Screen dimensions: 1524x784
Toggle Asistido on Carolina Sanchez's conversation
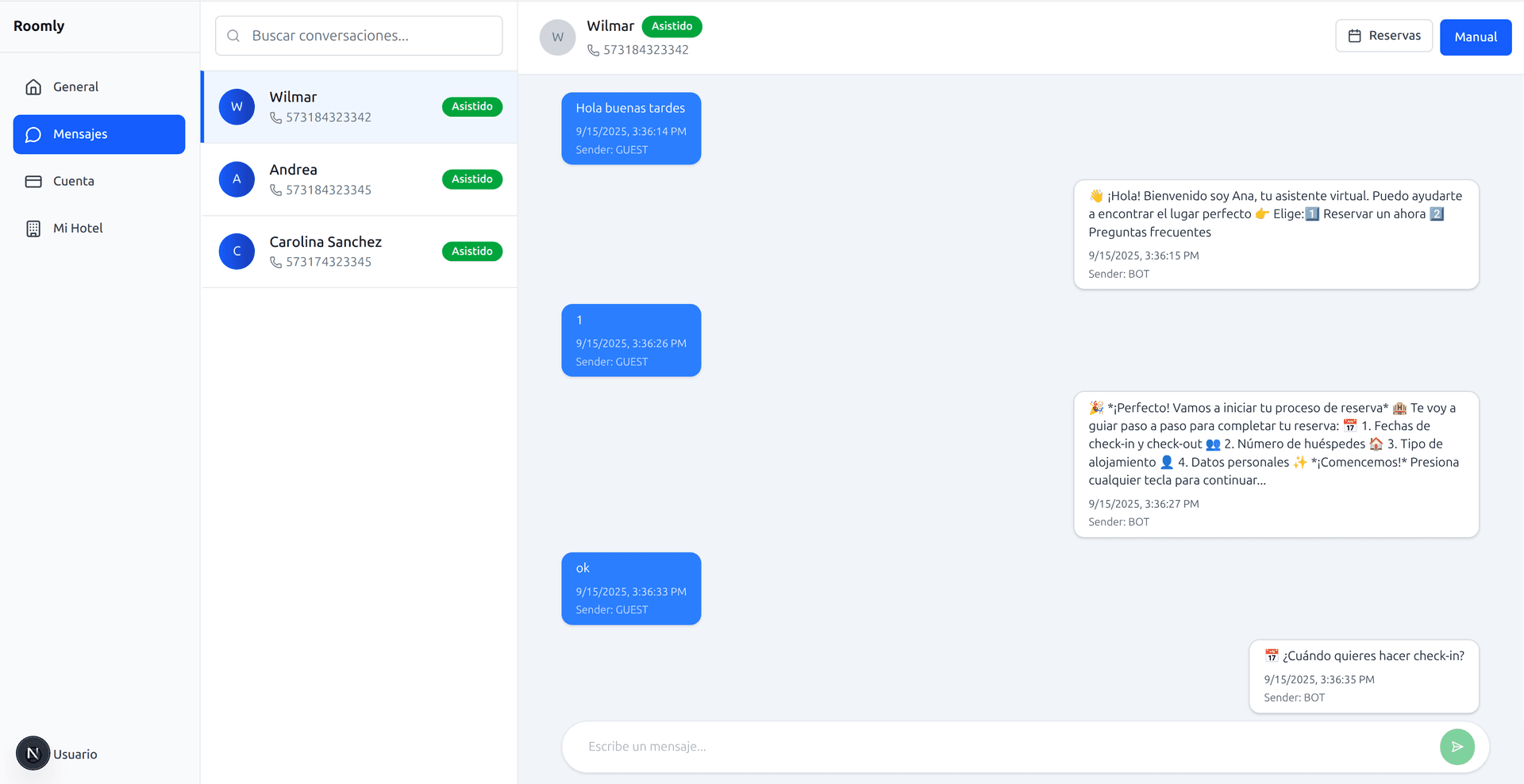click(x=471, y=251)
